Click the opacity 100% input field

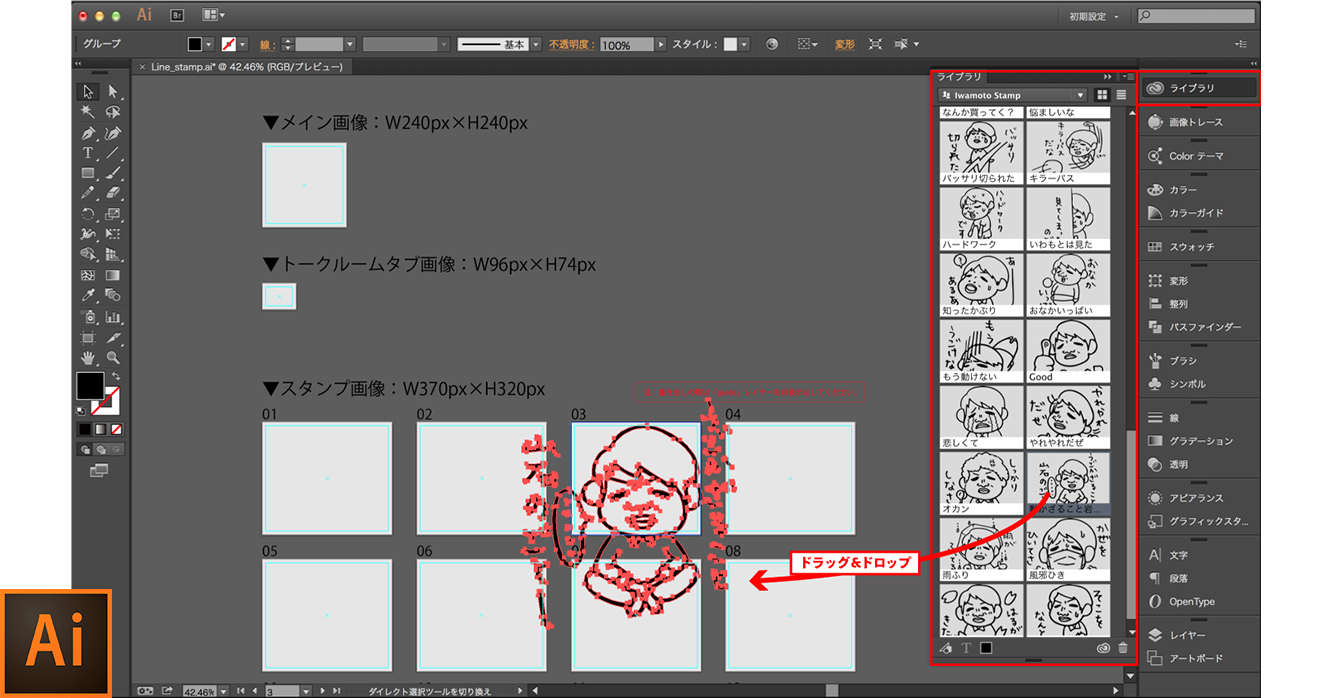click(x=627, y=45)
